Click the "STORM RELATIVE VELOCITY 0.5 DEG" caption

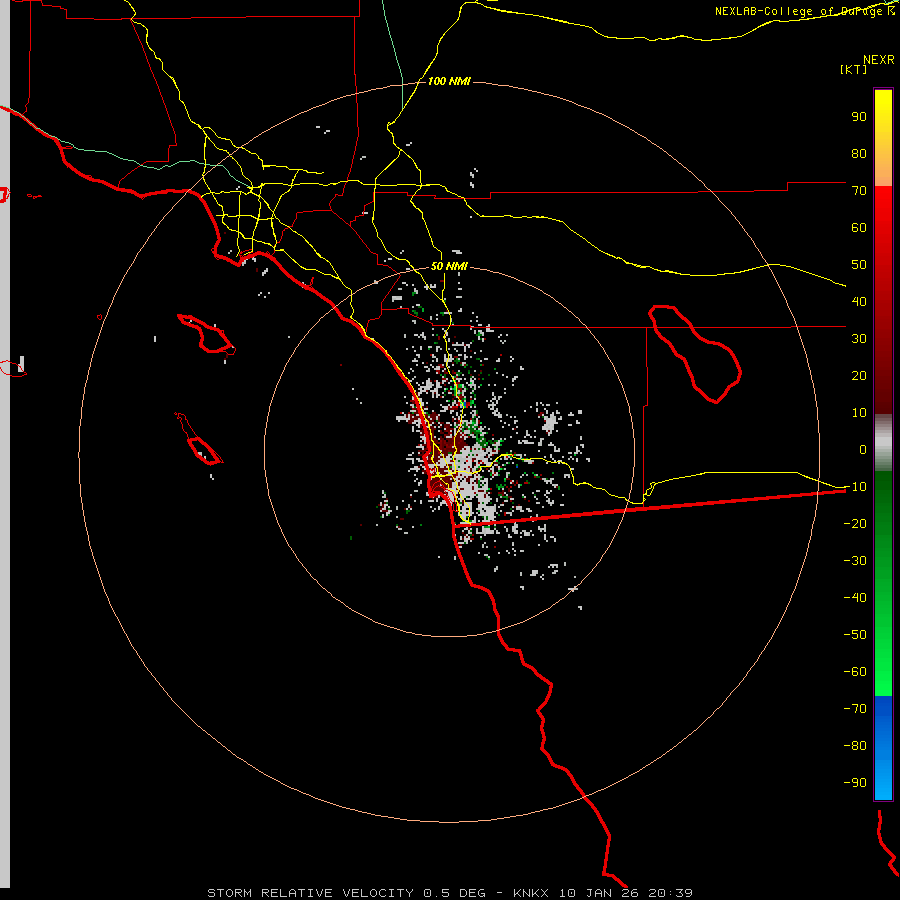[346, 893]
